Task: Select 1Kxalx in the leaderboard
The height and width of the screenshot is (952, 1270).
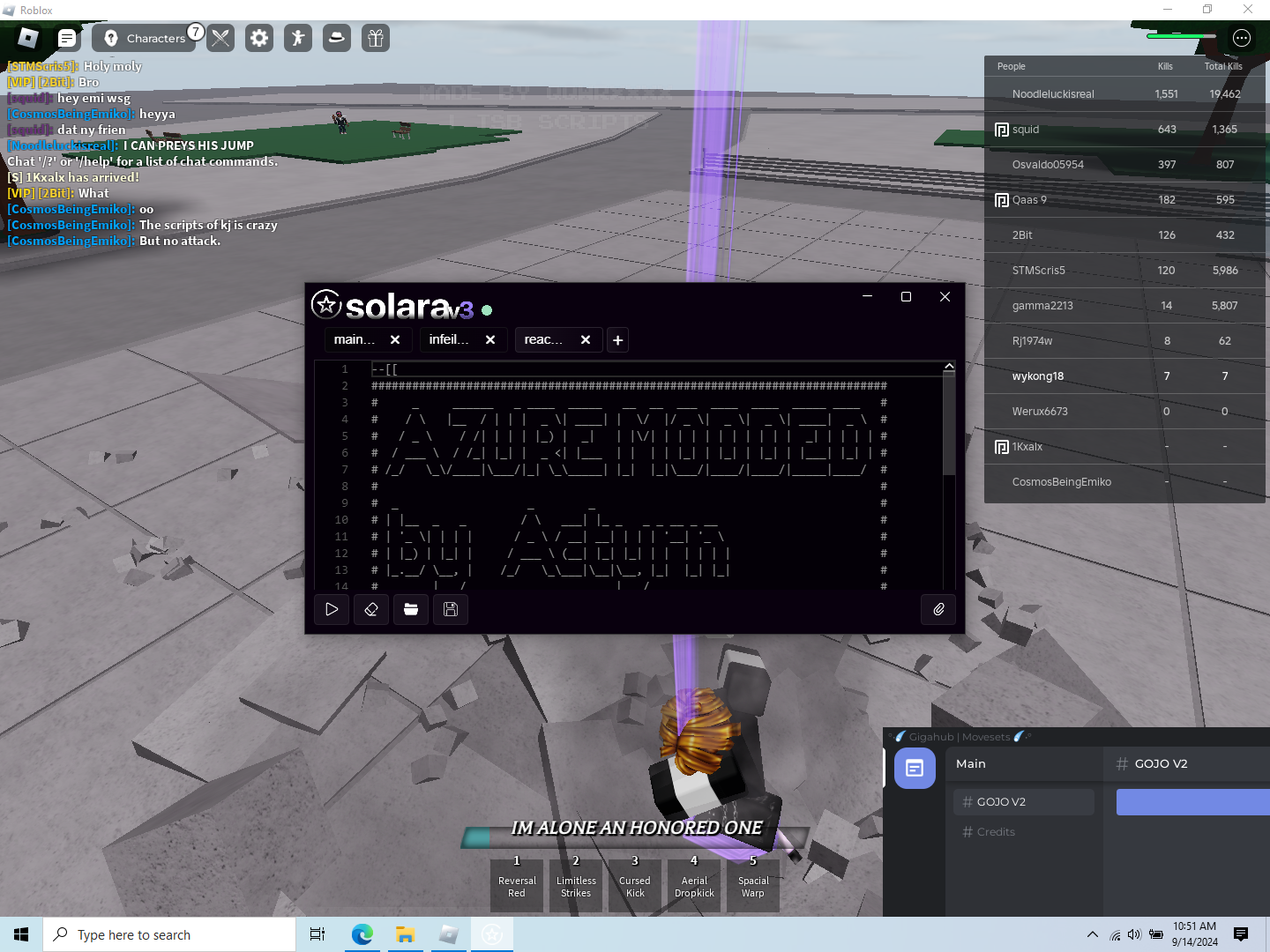Action: (x=1125, y=447)
